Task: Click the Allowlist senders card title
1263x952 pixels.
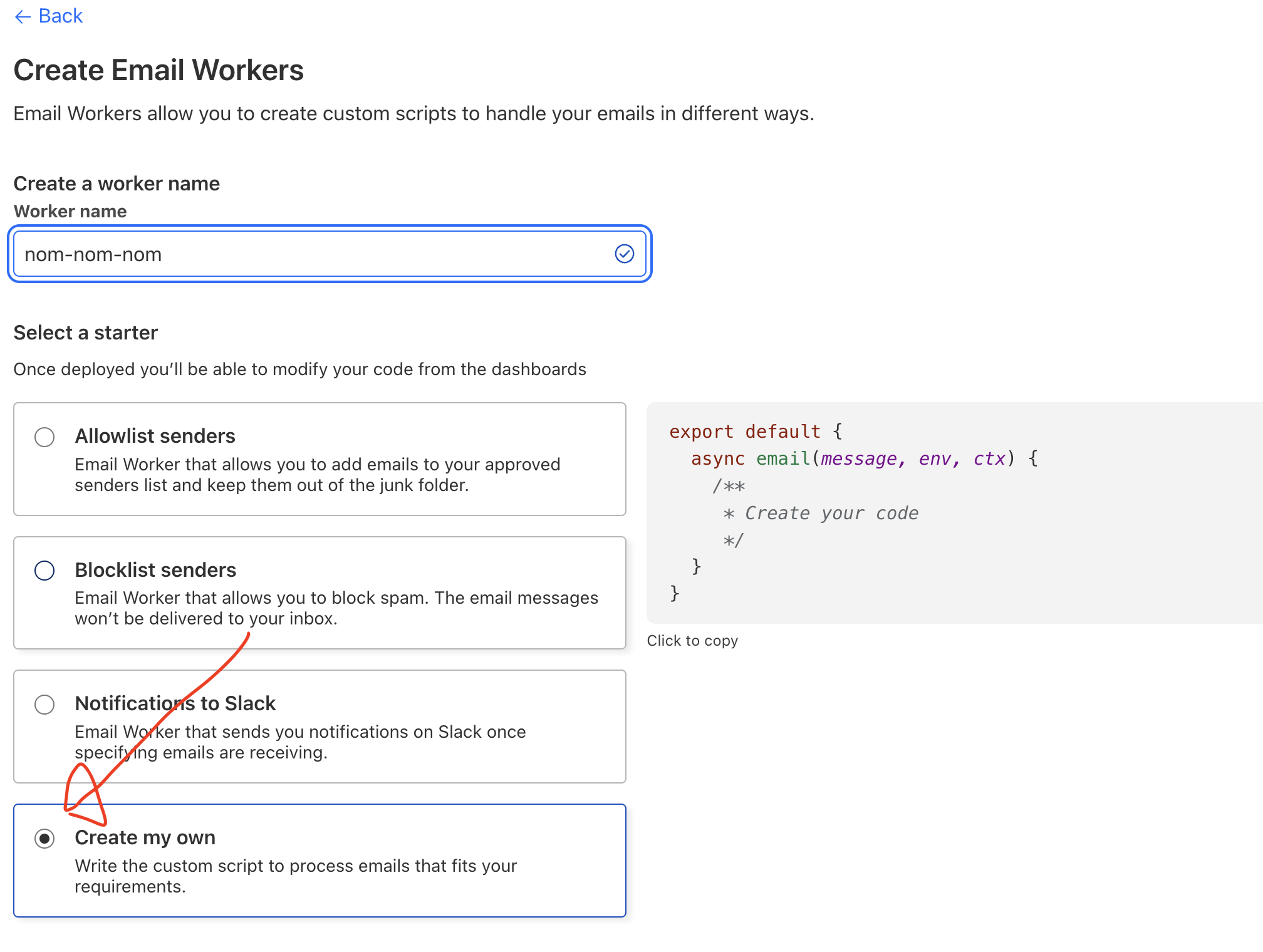Action: coord(155,436)
